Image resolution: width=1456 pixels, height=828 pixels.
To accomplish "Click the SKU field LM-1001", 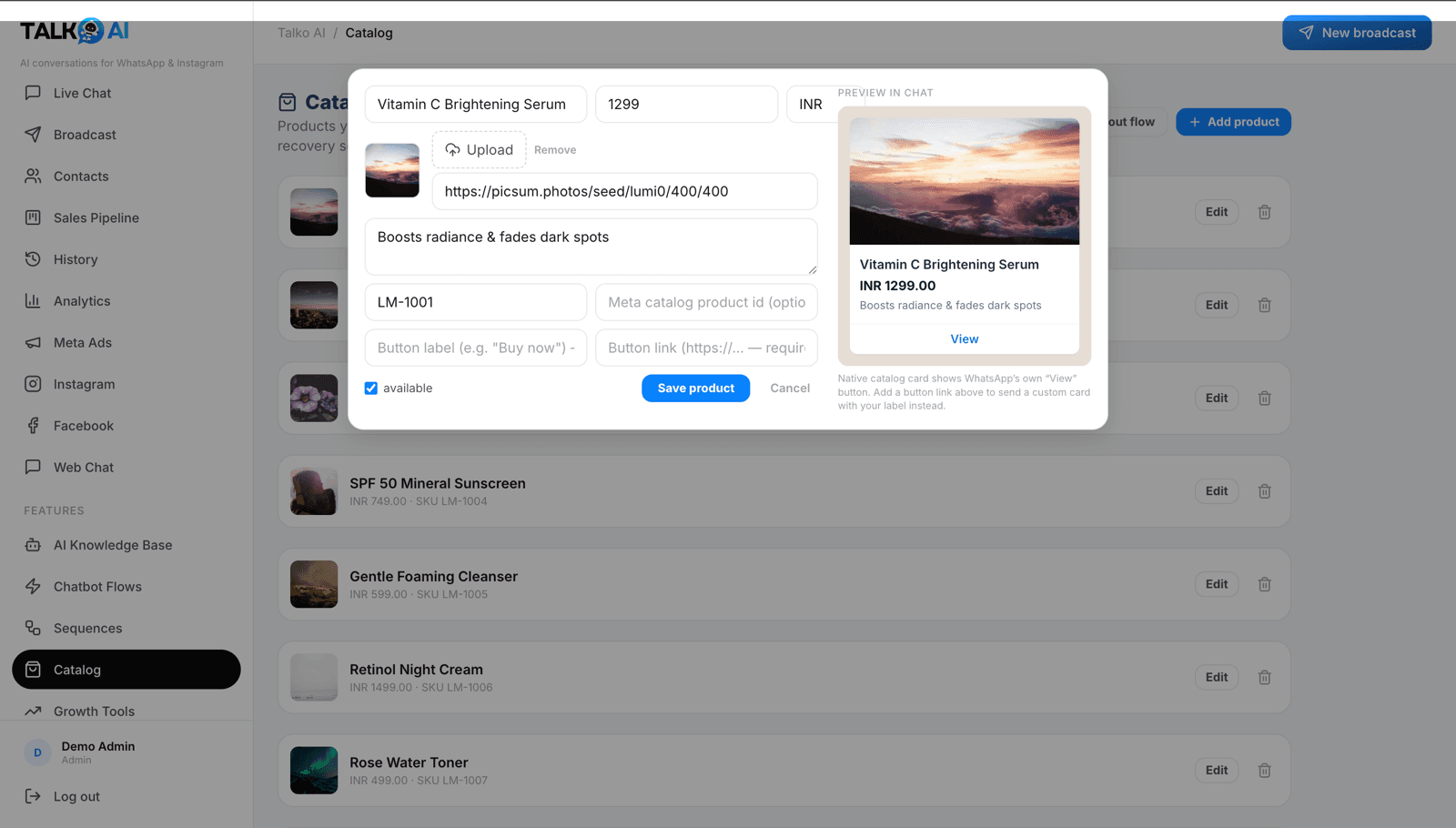I will click(476, 302).
